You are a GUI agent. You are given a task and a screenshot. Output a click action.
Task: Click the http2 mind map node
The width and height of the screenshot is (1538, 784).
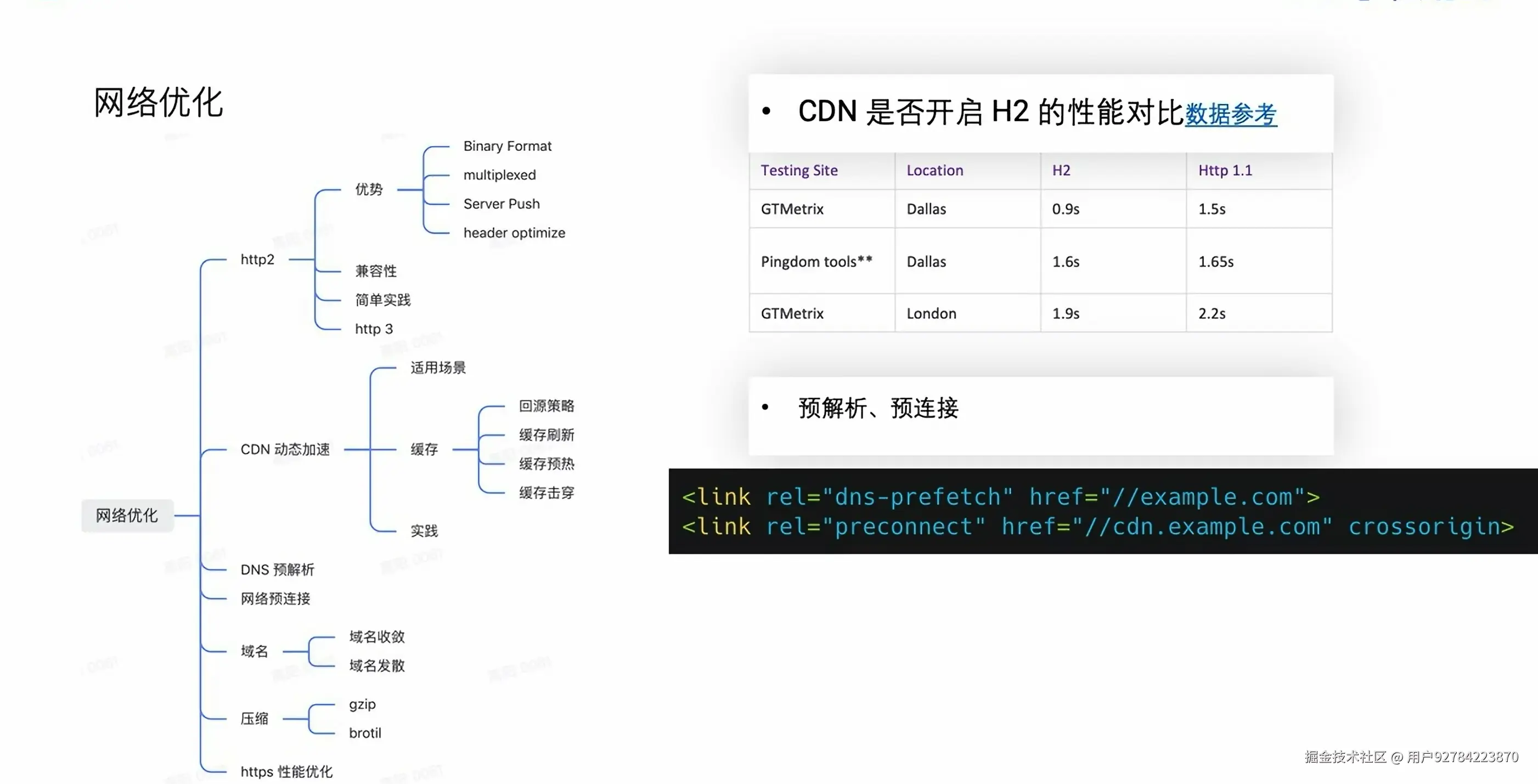pos(257,260)
